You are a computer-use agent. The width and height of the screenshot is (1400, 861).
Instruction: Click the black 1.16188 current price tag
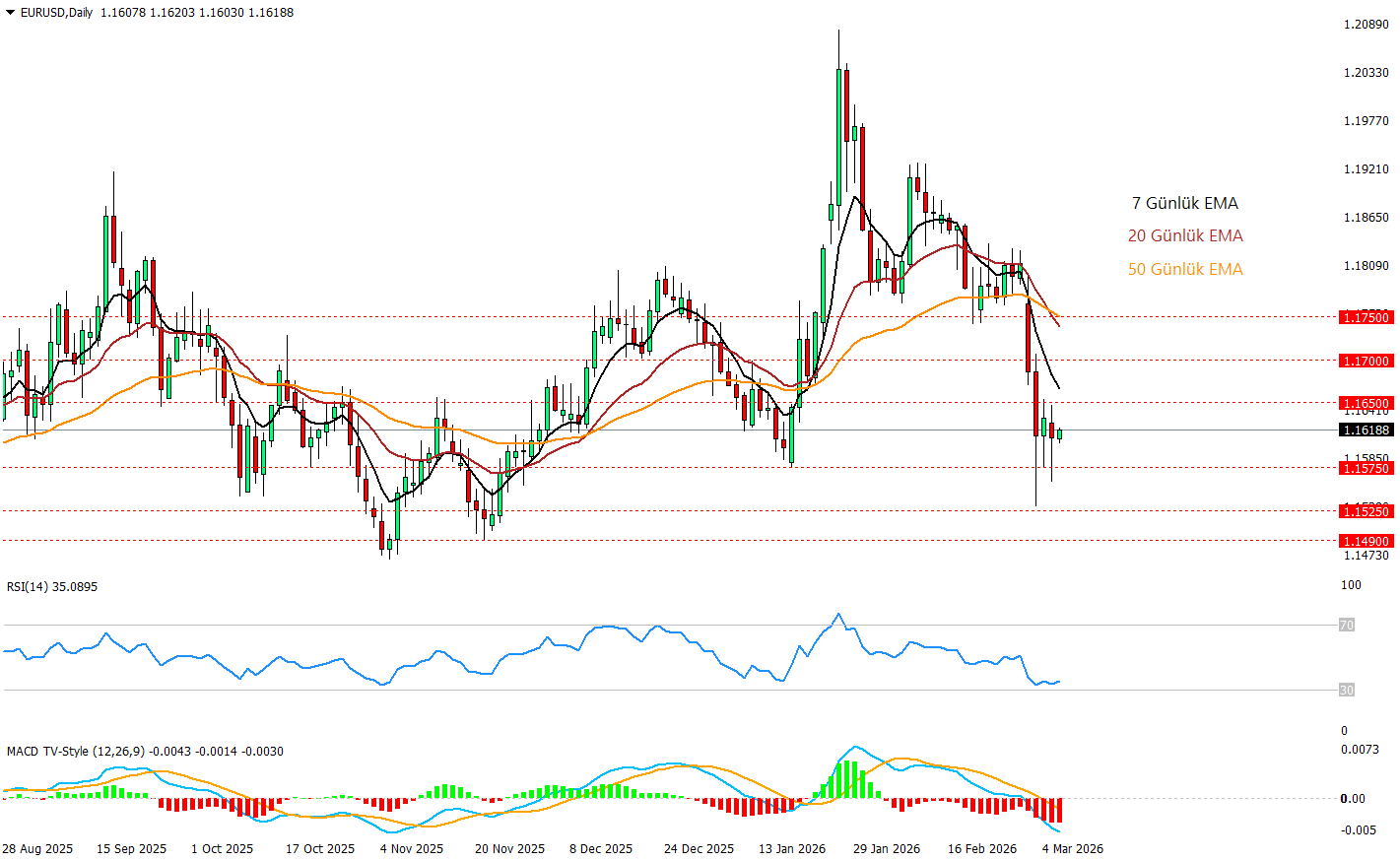(x=1366, y=430)
